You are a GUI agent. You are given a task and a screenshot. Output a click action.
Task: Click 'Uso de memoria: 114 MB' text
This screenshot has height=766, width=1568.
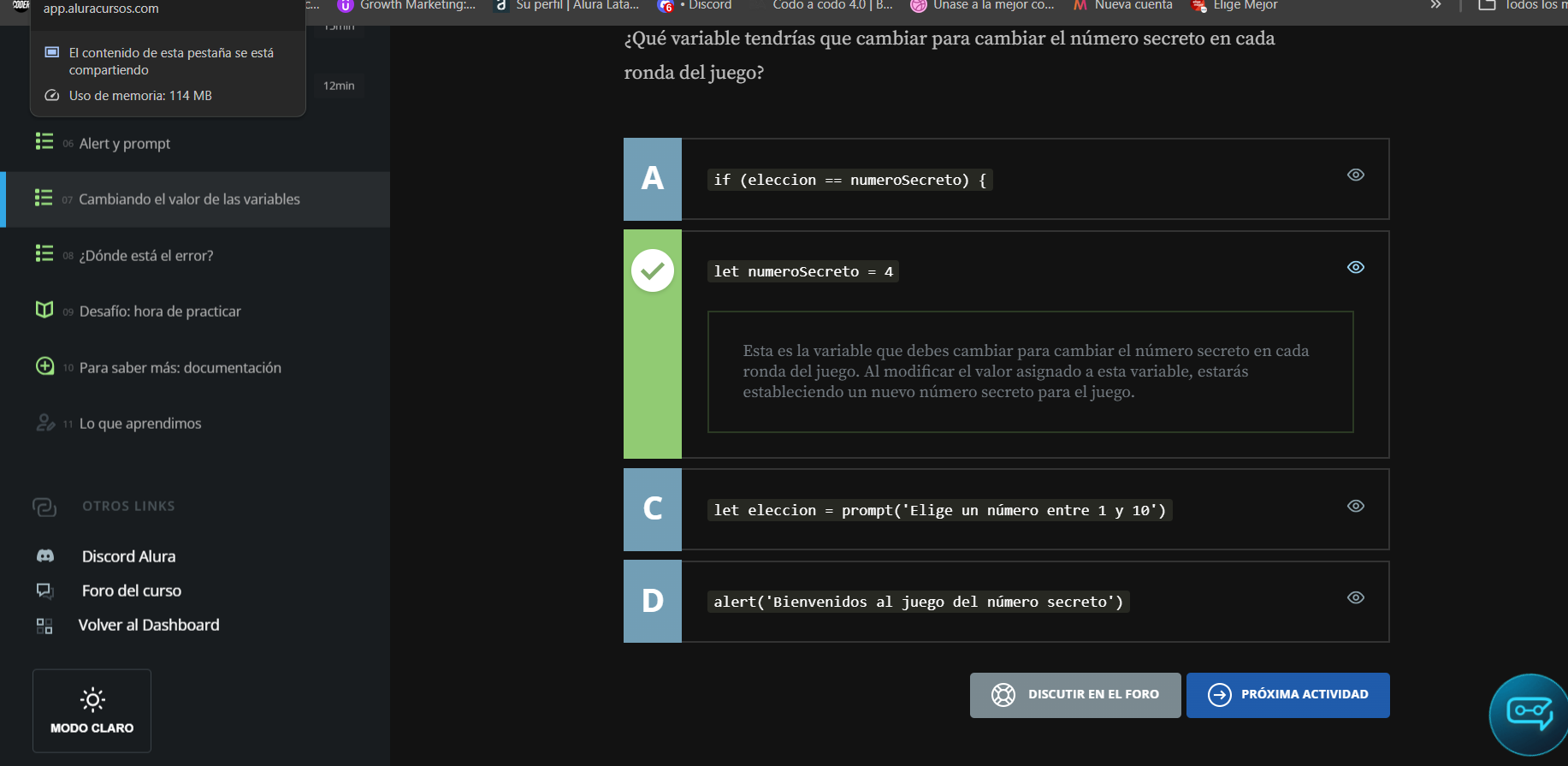click(x=140, y=96)
